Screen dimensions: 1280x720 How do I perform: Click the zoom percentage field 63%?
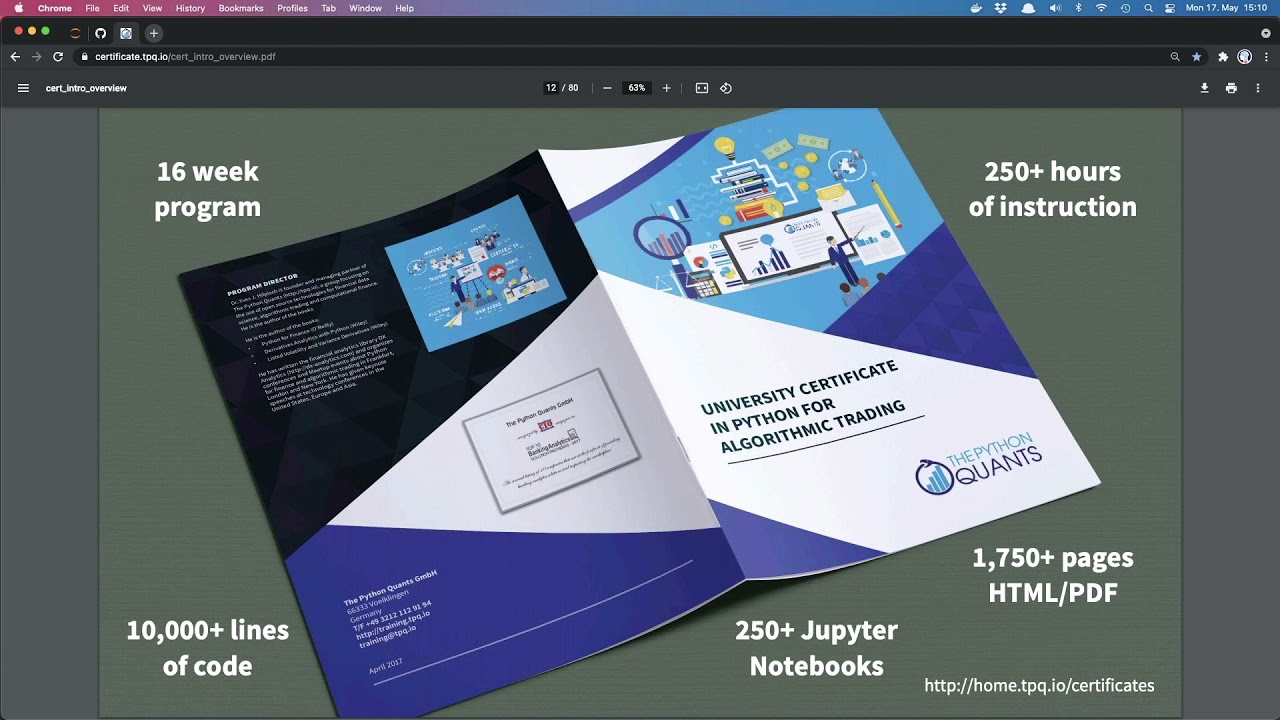[637, 88]
